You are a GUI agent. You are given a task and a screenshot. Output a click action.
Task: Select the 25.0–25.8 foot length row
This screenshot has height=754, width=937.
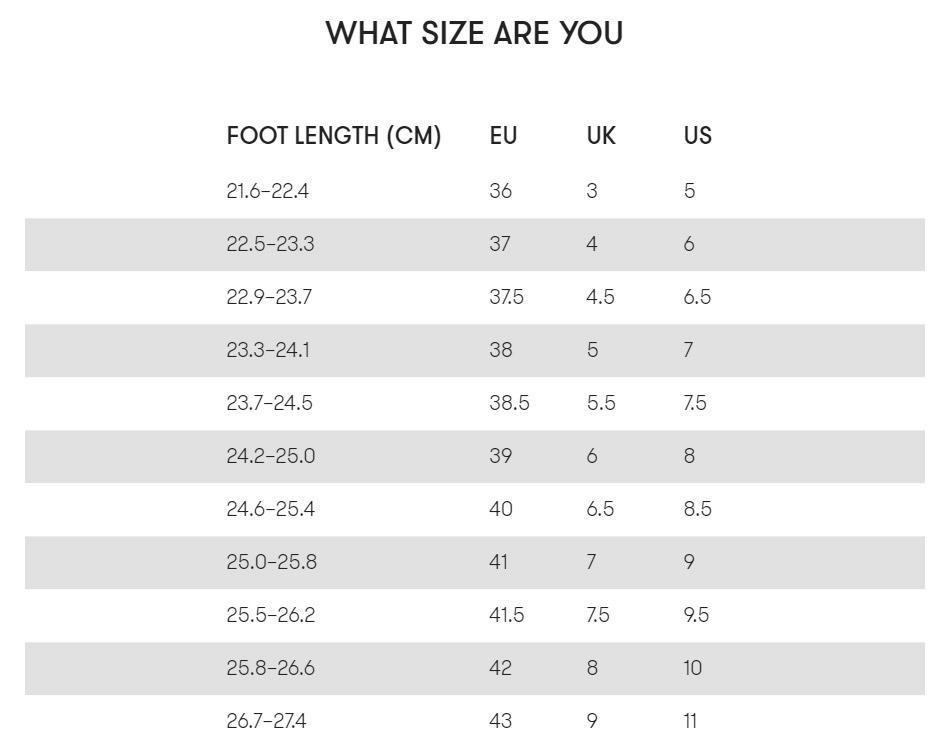coord(474,562)
